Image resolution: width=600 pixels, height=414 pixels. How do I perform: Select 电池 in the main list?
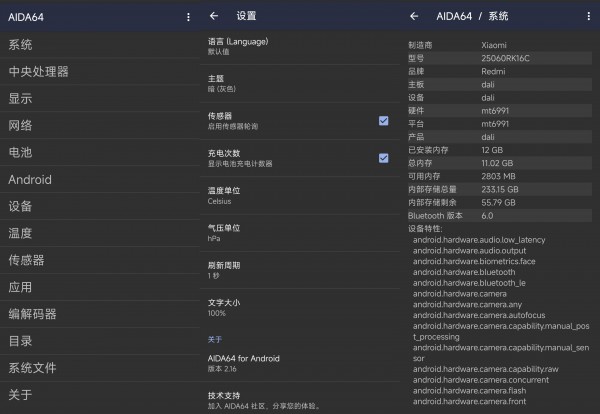(x=100, y=152)
